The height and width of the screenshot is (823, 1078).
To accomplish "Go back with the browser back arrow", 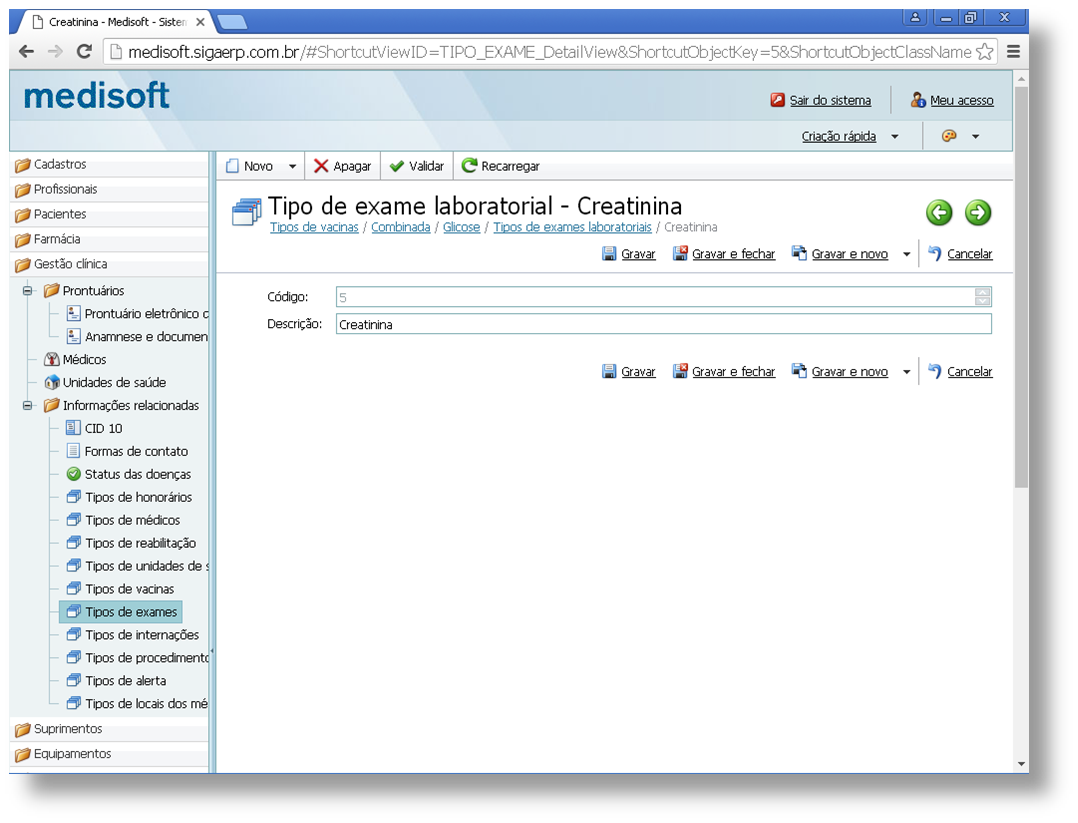I will point(26,52).
